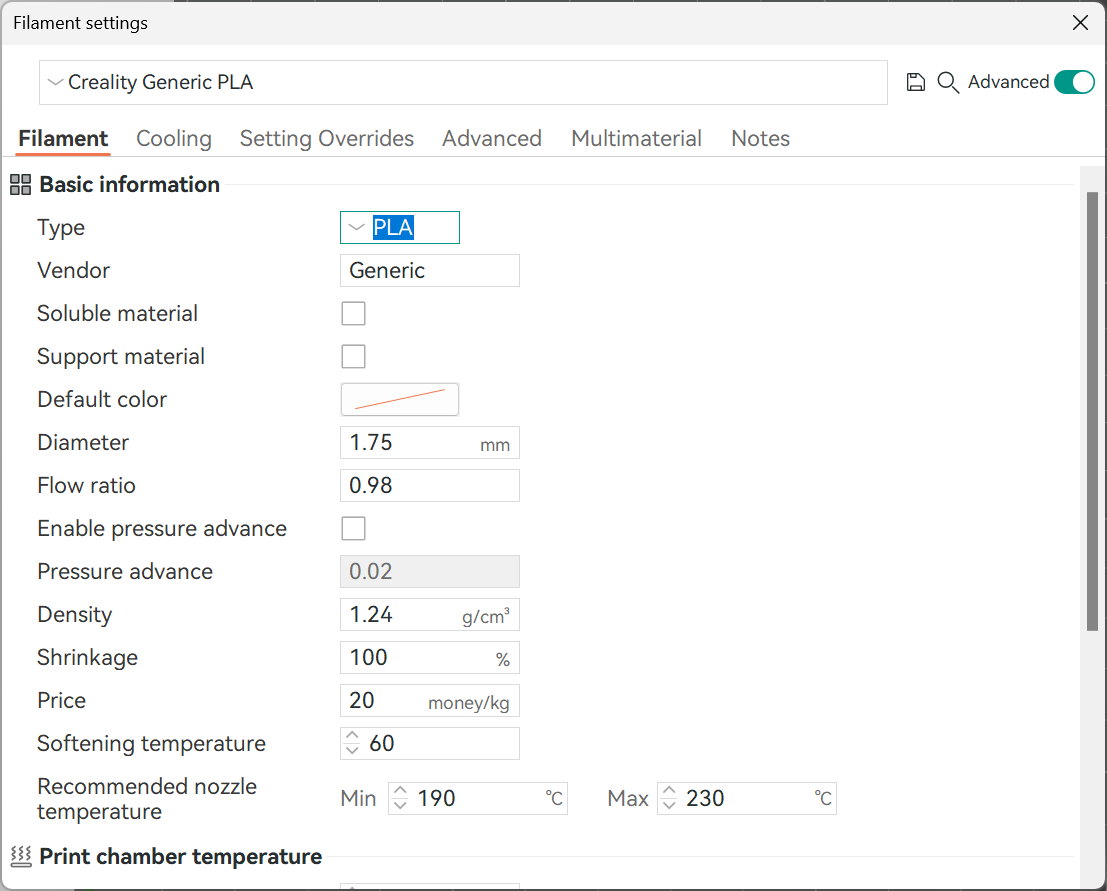
Task: Click the Advanced label beside the toggle
Action: [1008, 82]
